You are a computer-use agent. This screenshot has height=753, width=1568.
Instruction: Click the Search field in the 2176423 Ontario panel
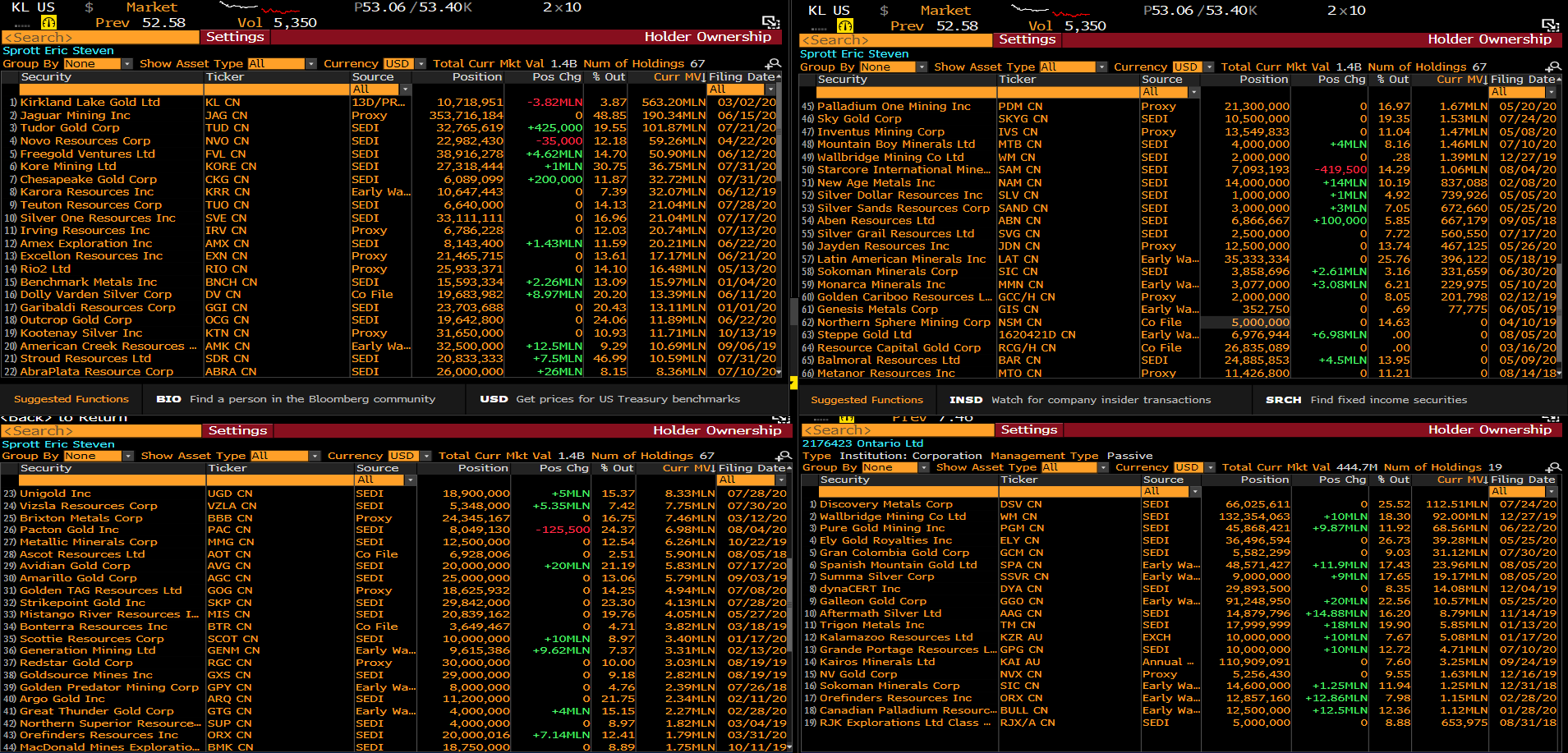tap(898, 429)
